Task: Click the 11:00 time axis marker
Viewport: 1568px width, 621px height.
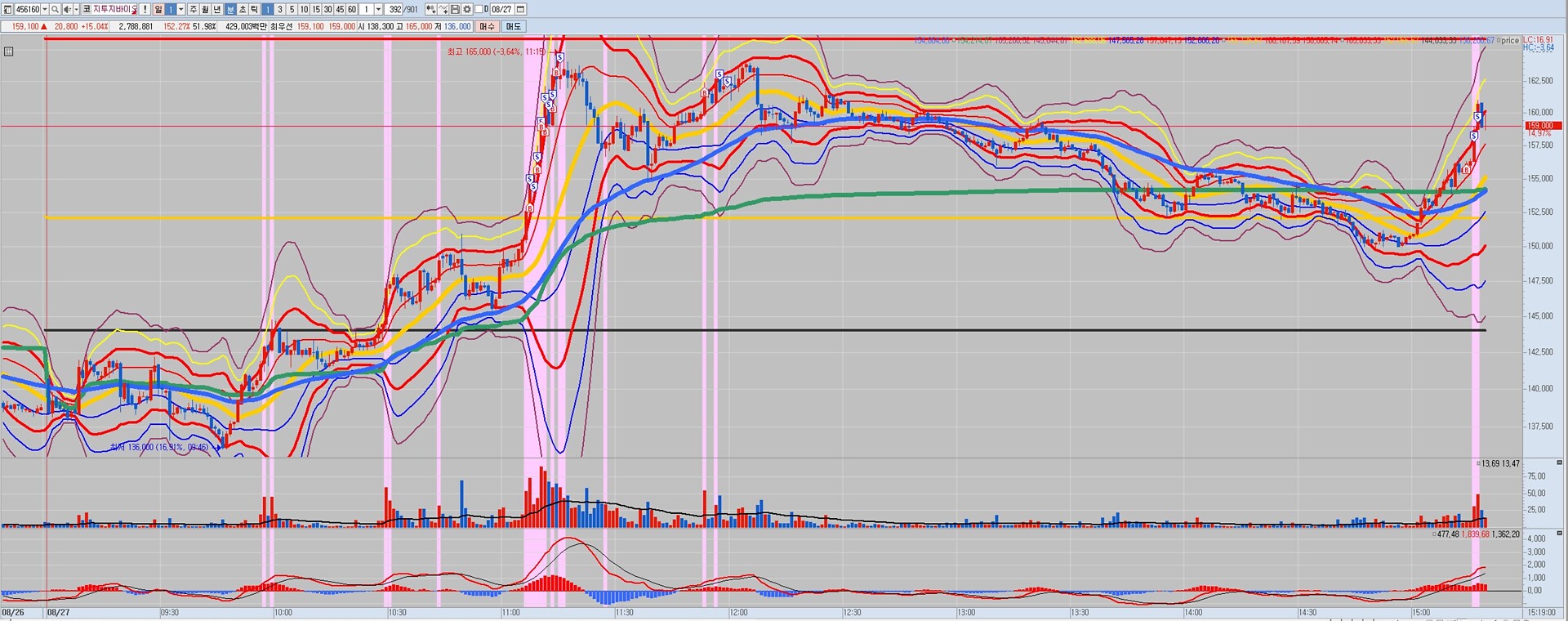Action: pyautogui.click(x=510, y=612)
